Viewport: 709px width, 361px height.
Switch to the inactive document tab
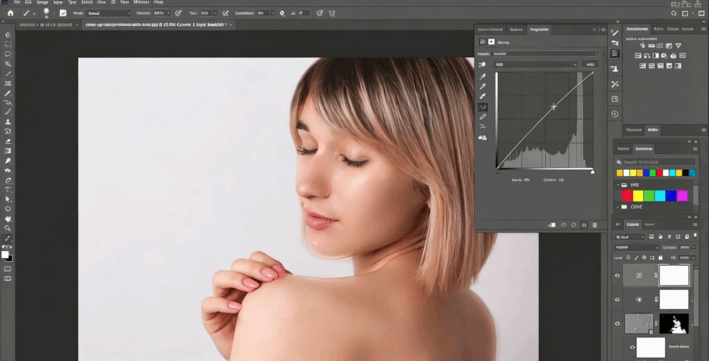pos(47,25)
